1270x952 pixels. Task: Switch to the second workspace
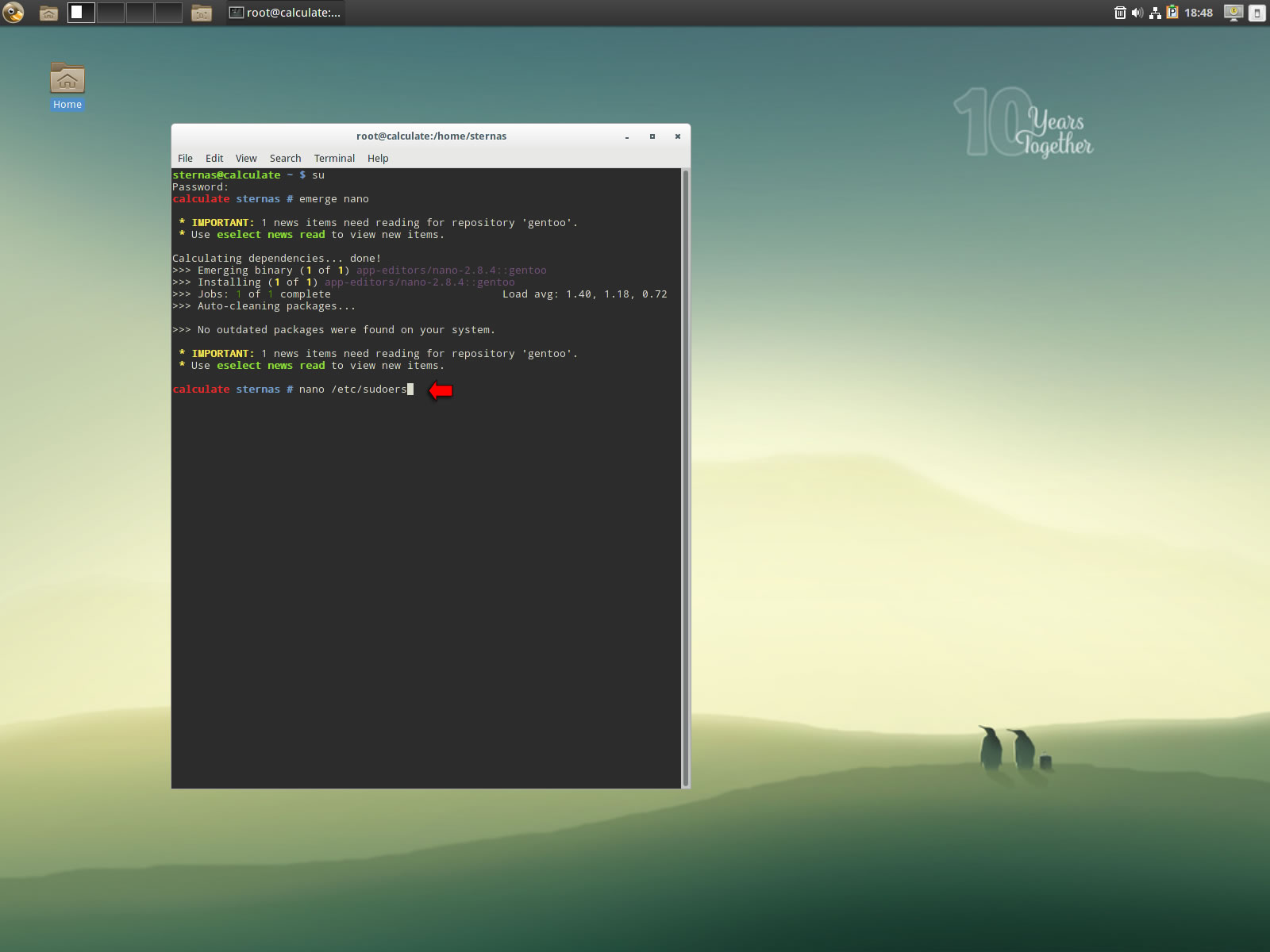tap(110, 13)
